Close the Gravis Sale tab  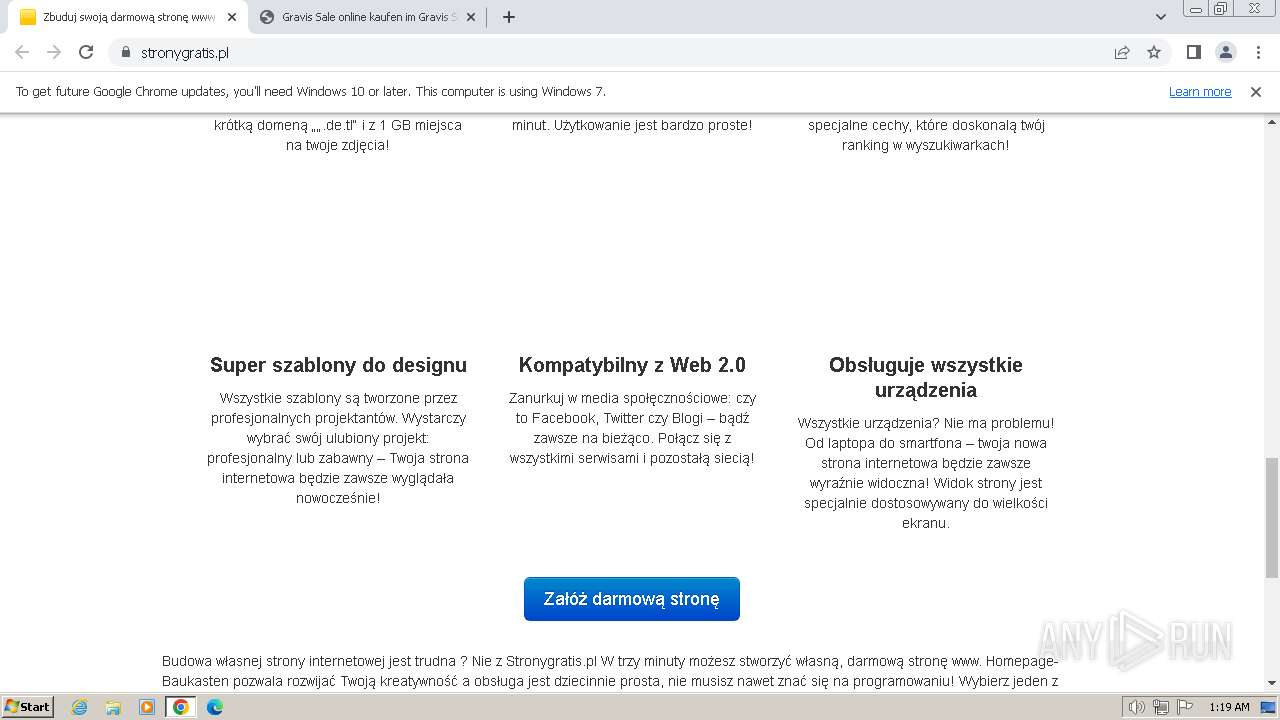pyautogui.click(x=471, y=17)
